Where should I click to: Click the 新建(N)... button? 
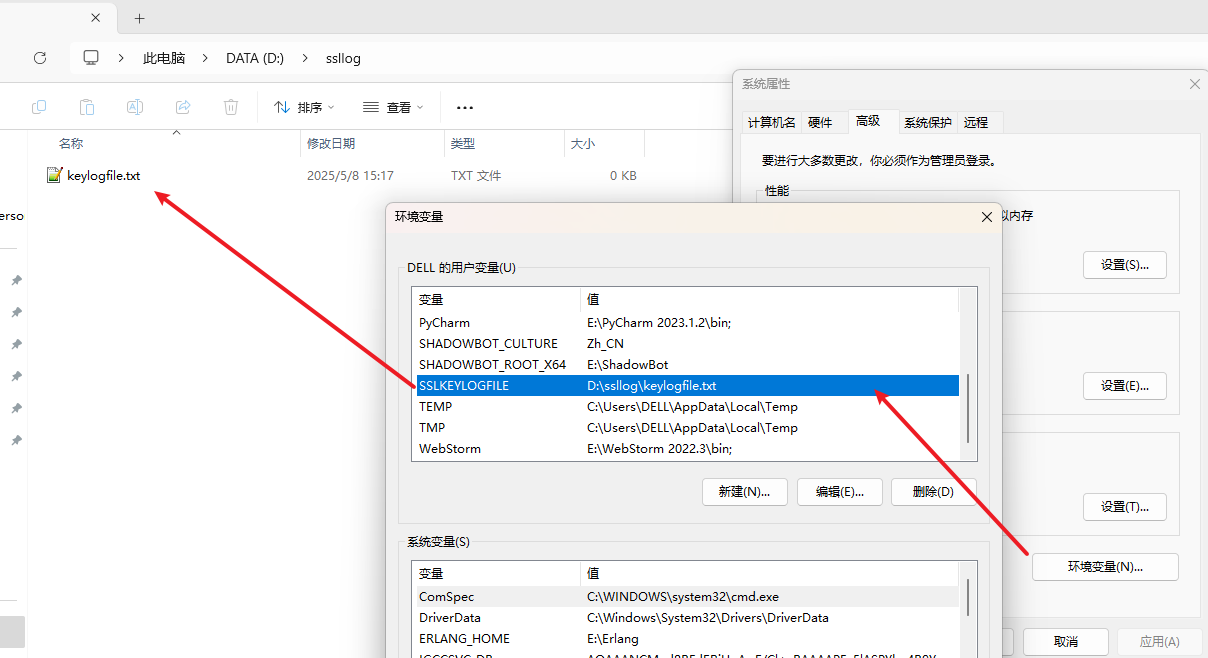click(744, 491)
